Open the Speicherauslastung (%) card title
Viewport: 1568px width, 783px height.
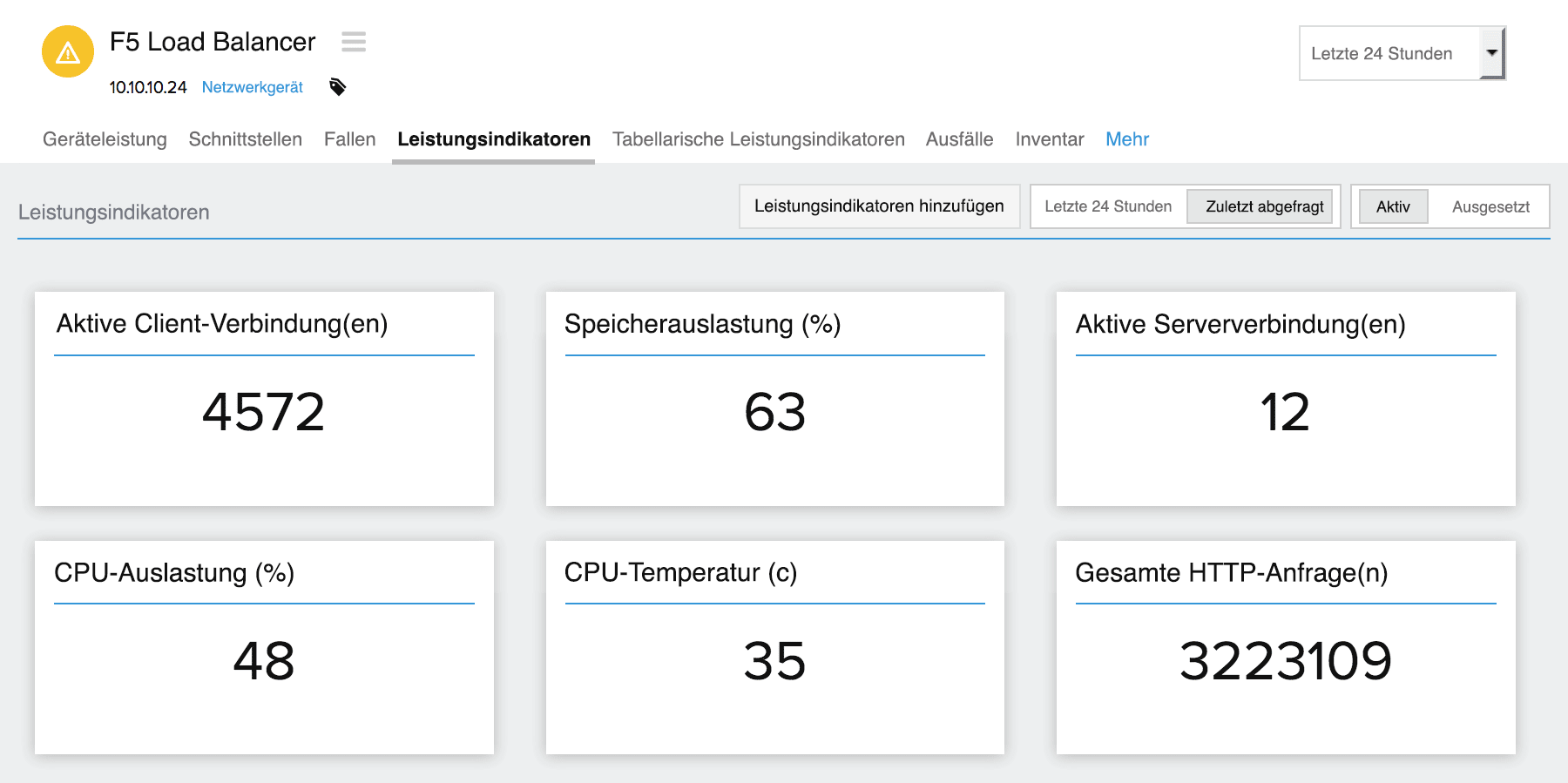tap(703, 324)
